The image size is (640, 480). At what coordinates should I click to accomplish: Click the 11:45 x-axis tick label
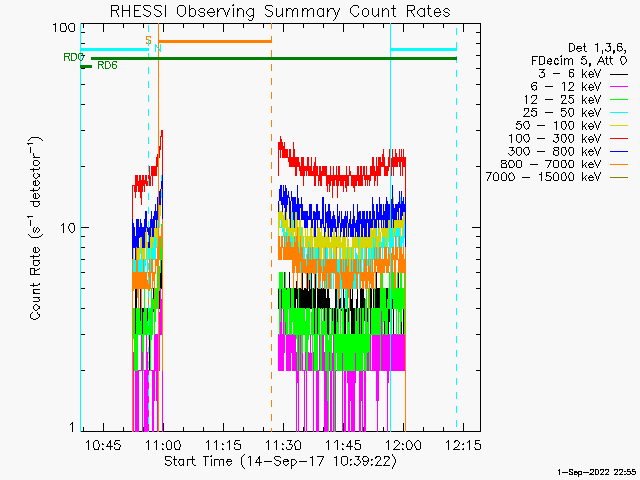pos(343,445)
